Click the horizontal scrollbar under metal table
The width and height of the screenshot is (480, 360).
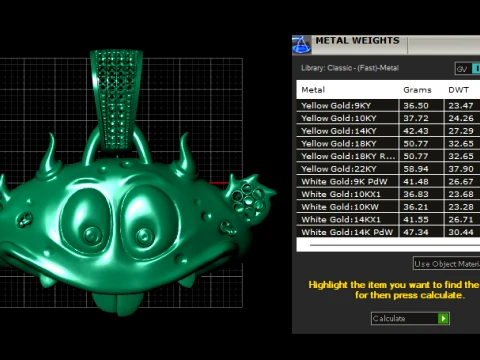pyautogui.click(x=394, y=245)
